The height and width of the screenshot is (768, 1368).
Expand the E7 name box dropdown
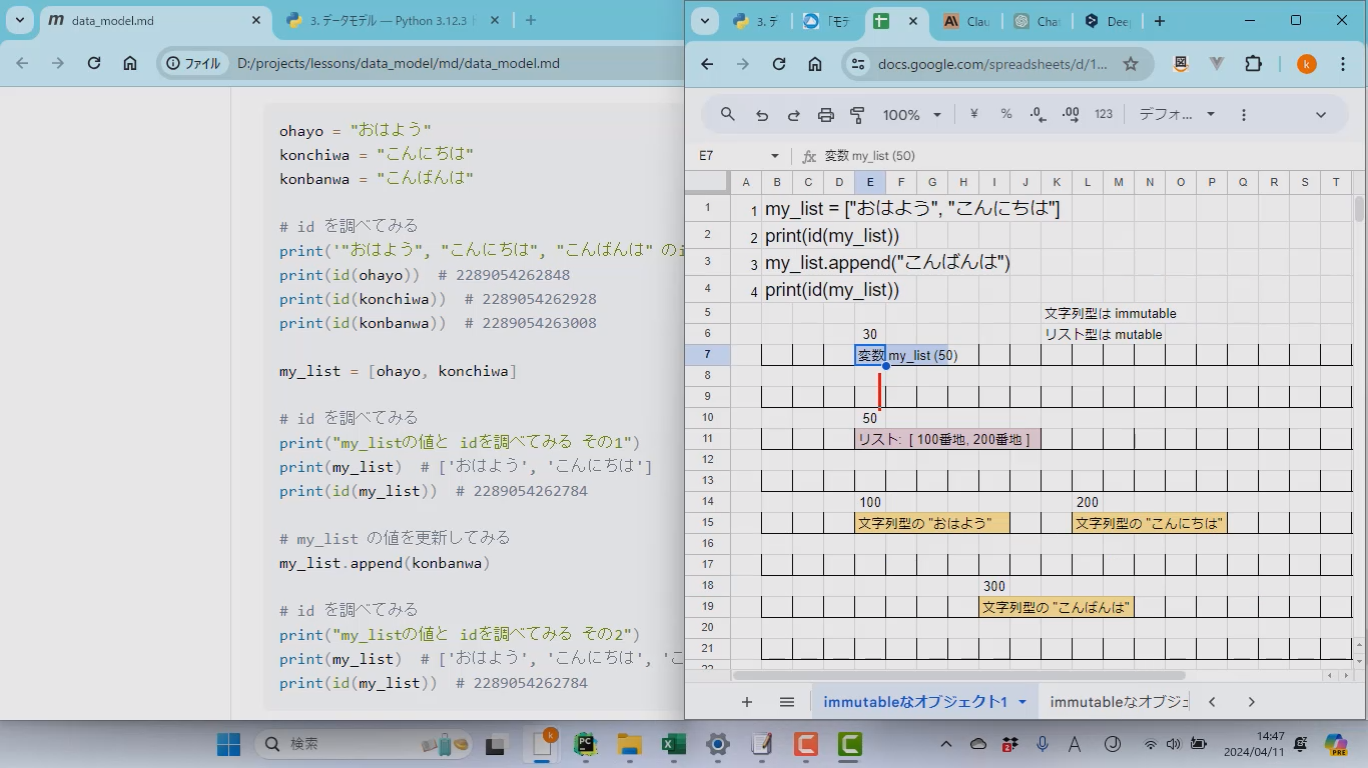pos(774,156)
